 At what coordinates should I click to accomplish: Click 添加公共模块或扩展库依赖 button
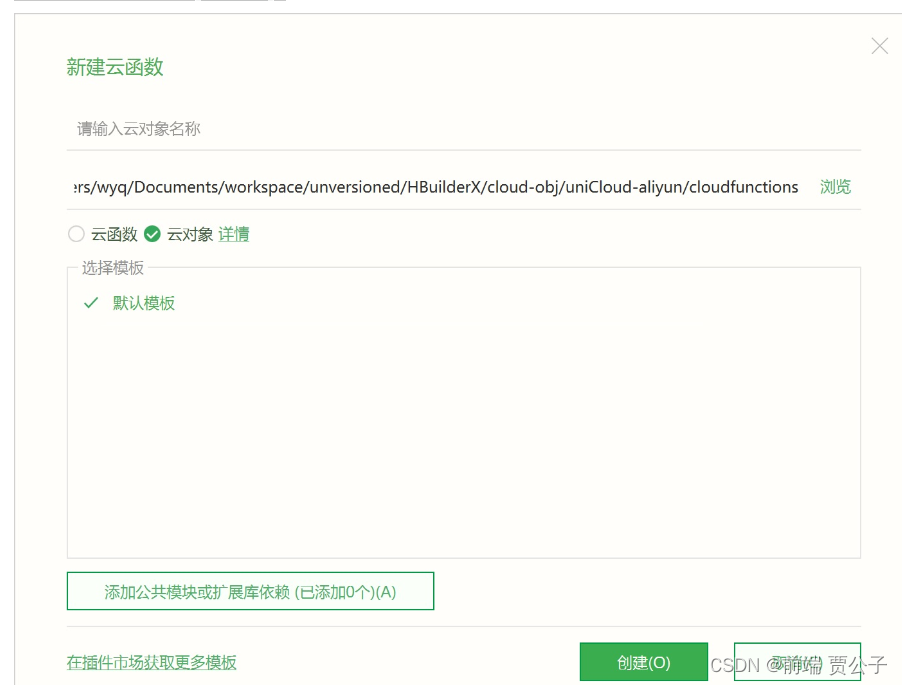[250, 591]
